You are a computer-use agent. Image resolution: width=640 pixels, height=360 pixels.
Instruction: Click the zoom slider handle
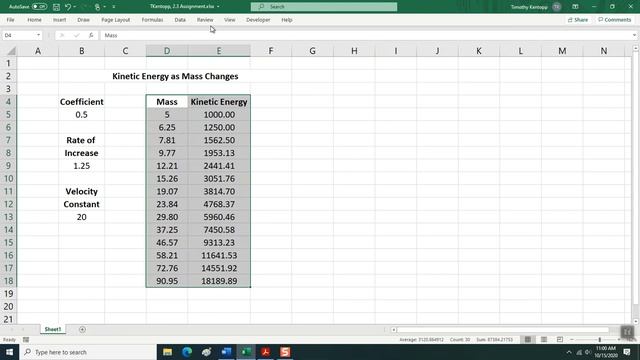pos(600,340)
